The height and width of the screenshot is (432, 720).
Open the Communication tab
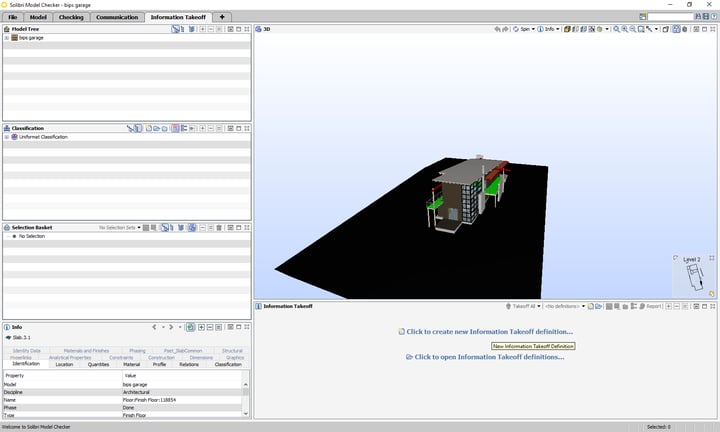tap(117, 17)
